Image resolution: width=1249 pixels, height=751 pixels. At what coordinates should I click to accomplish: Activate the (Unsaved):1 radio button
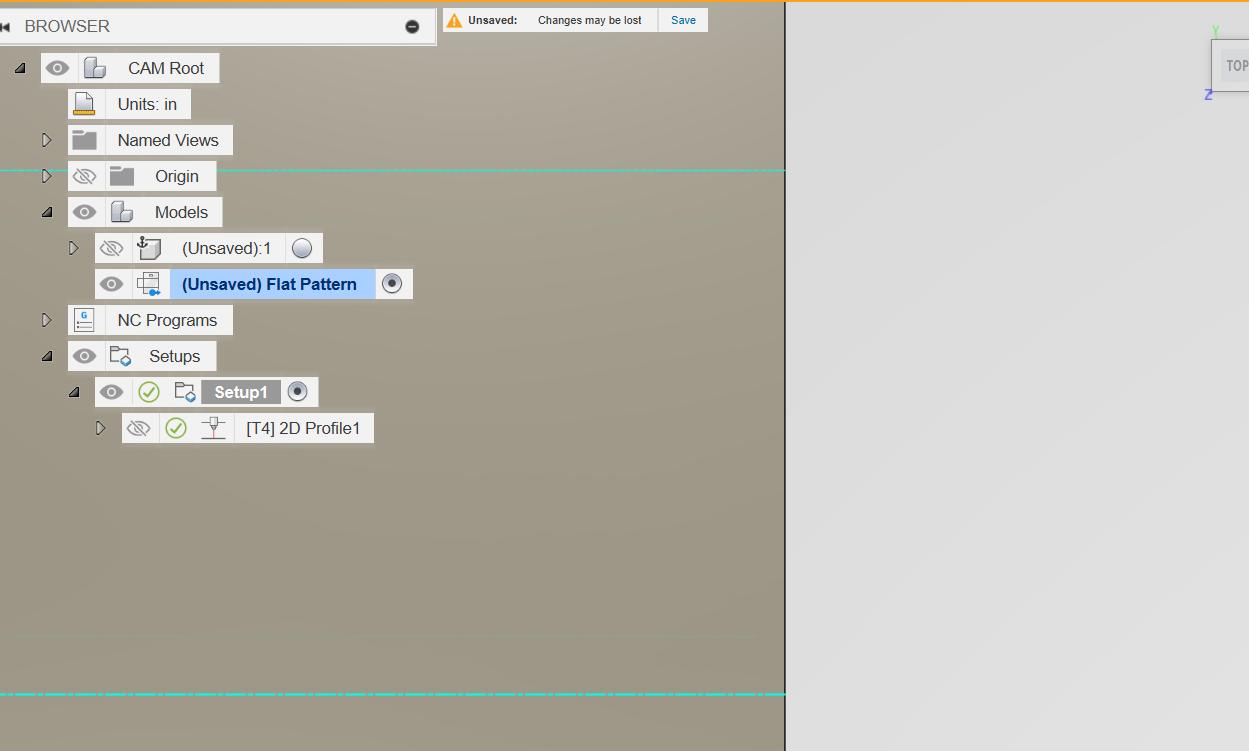tap(302, 248)
